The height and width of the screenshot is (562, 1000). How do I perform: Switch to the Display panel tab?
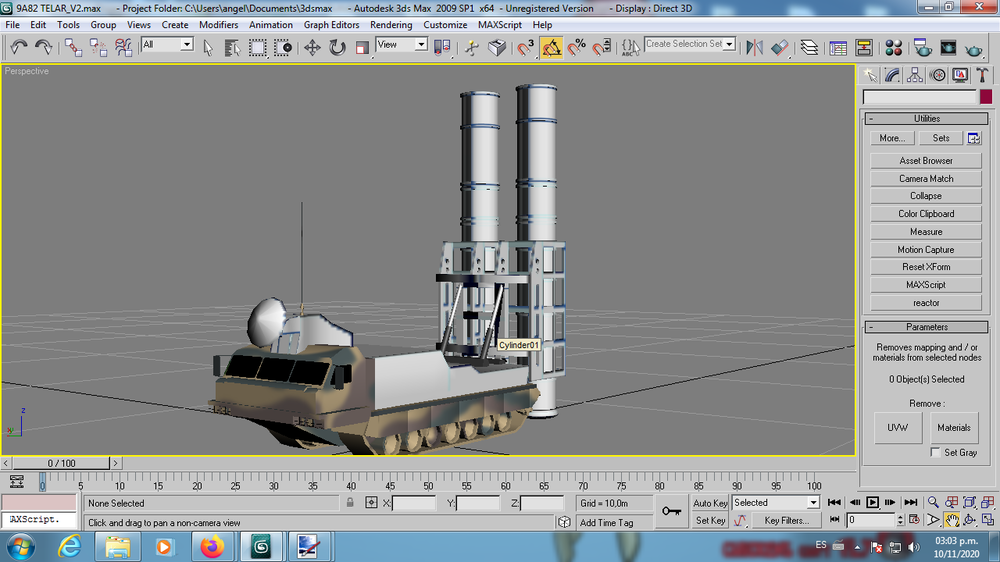pos(960,75)
